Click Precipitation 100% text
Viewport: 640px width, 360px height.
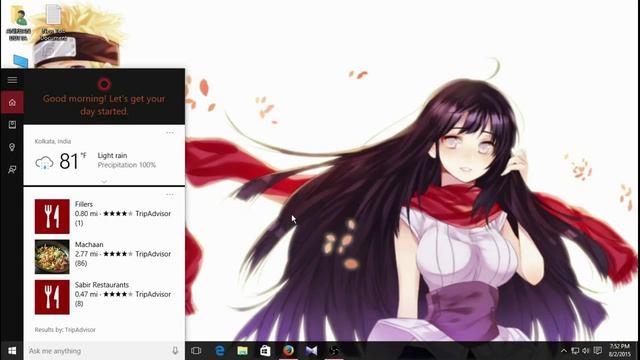tap(127, 165)
